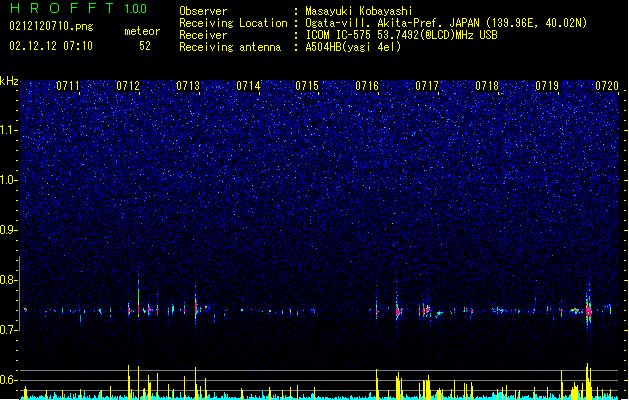Click the Observer name Masayuki Kobayashi

coord(359,11)
